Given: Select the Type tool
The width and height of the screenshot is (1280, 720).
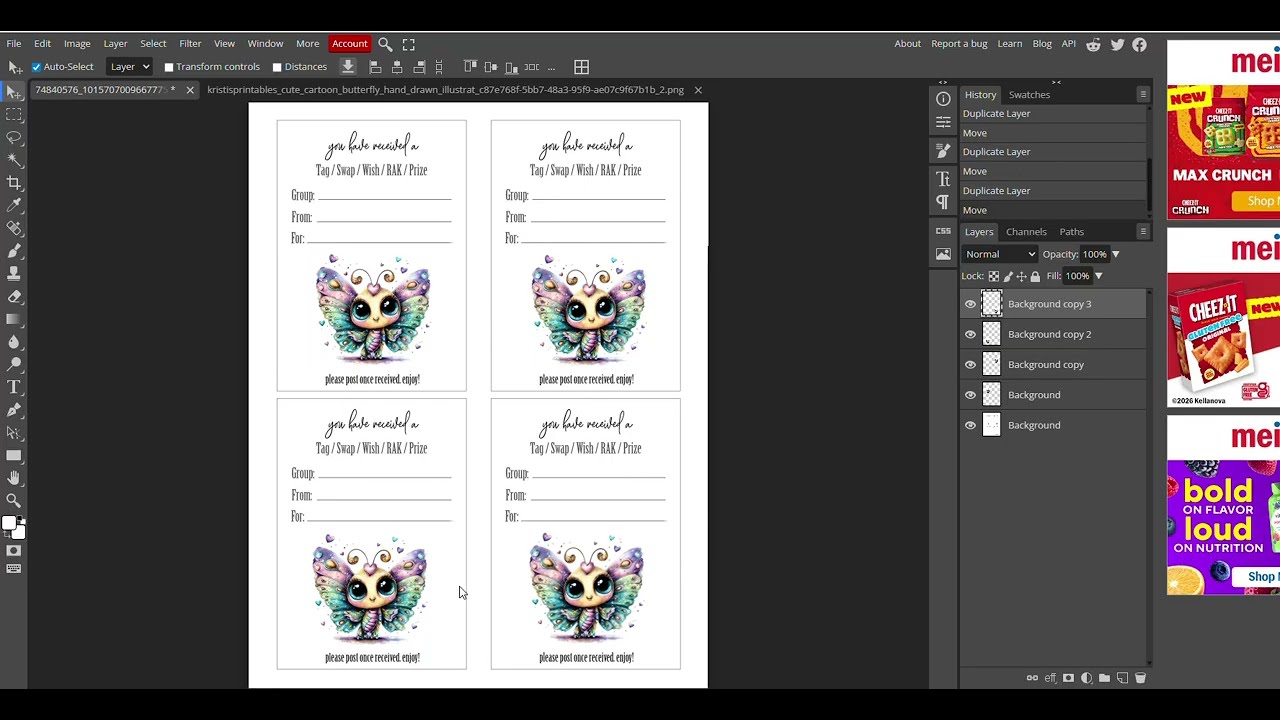Looking at the screenshot, I should 14,387.
